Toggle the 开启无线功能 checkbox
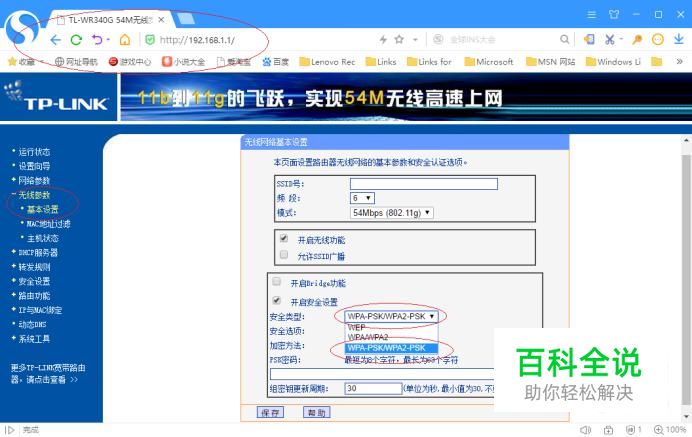This screenshot has width=692, height=437. pos(284,239)
